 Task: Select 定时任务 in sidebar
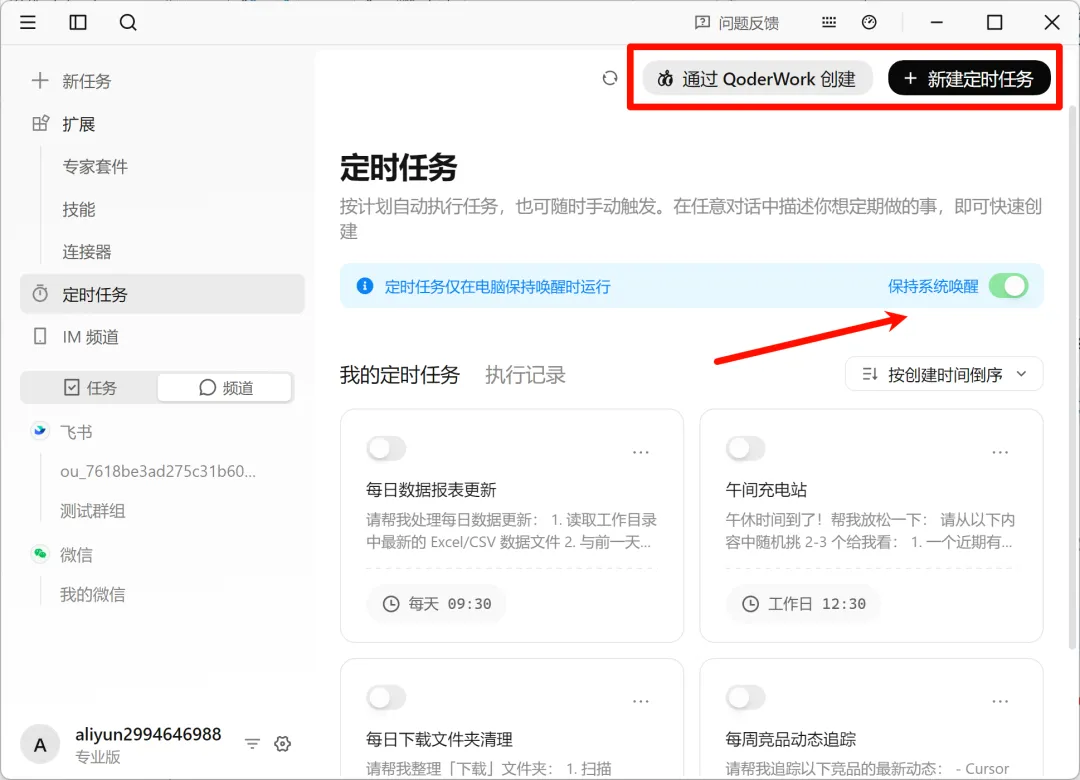click(x=163, y=294)
